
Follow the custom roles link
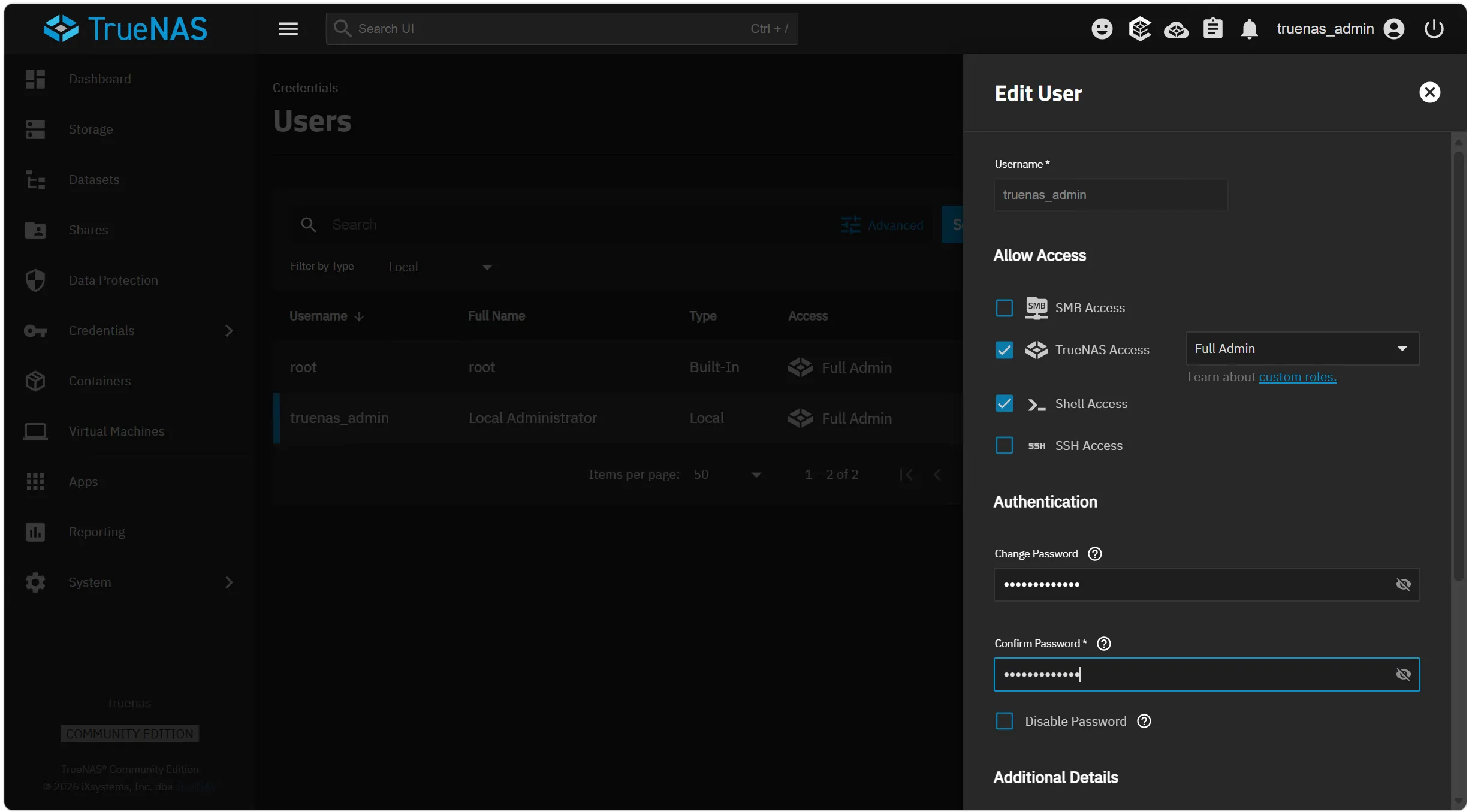pos(1298,377)
